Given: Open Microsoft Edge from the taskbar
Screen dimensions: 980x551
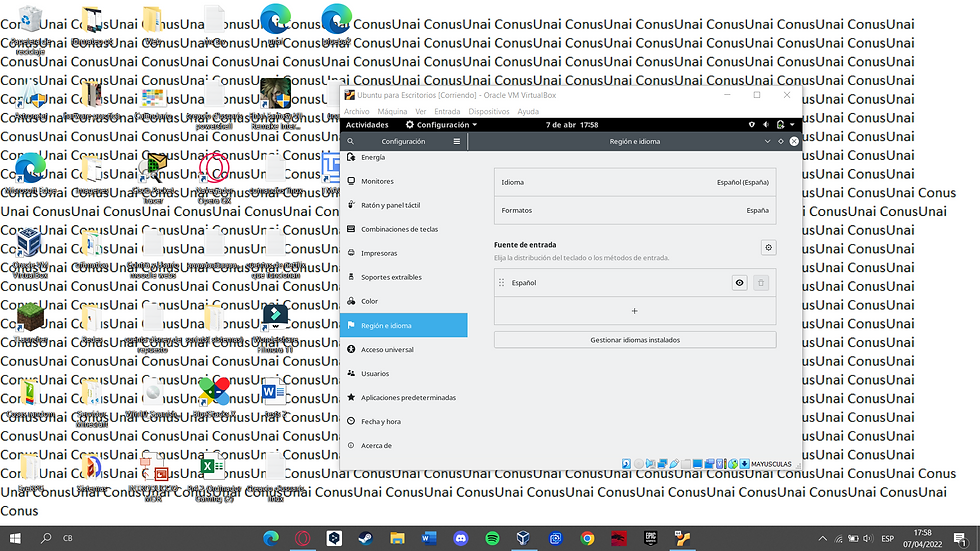Looking at the screenshot, I should coord(271,538).
